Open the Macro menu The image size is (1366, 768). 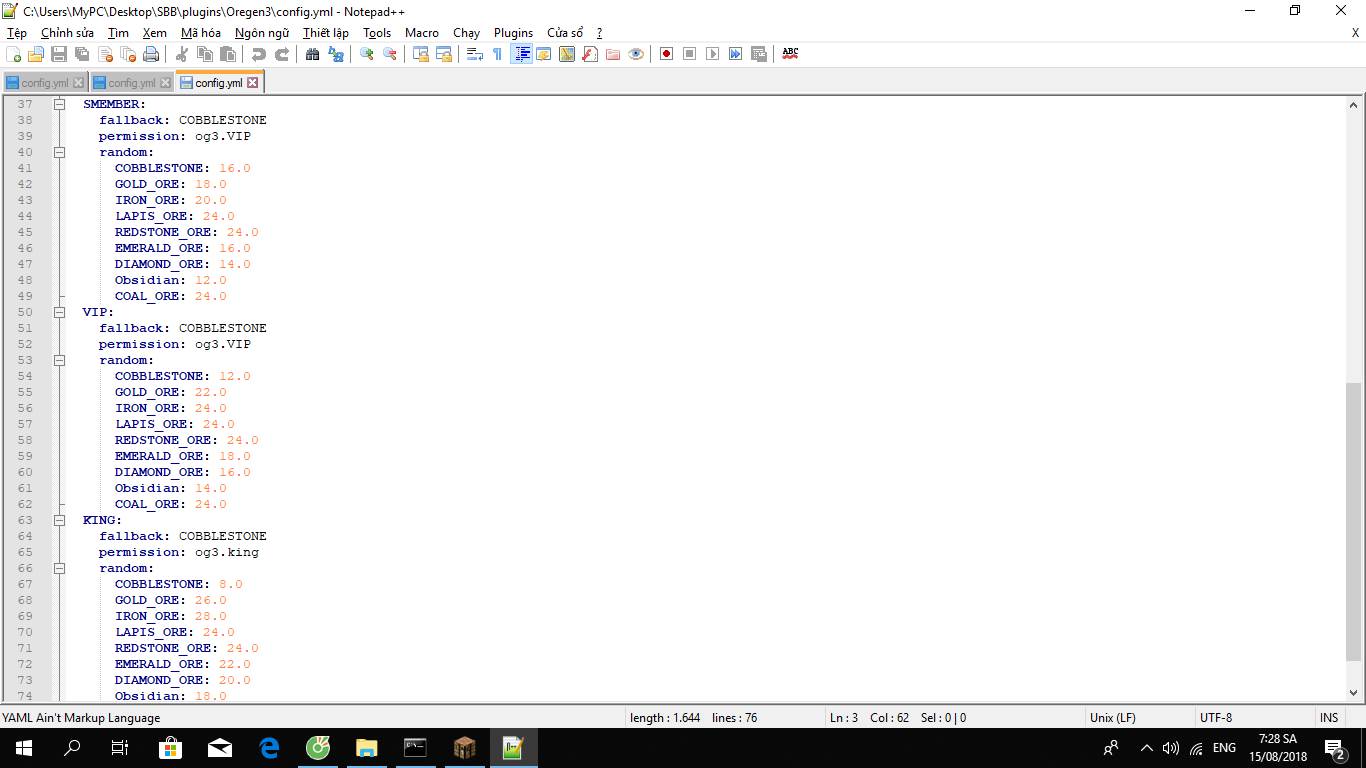(x=421, y=33)
